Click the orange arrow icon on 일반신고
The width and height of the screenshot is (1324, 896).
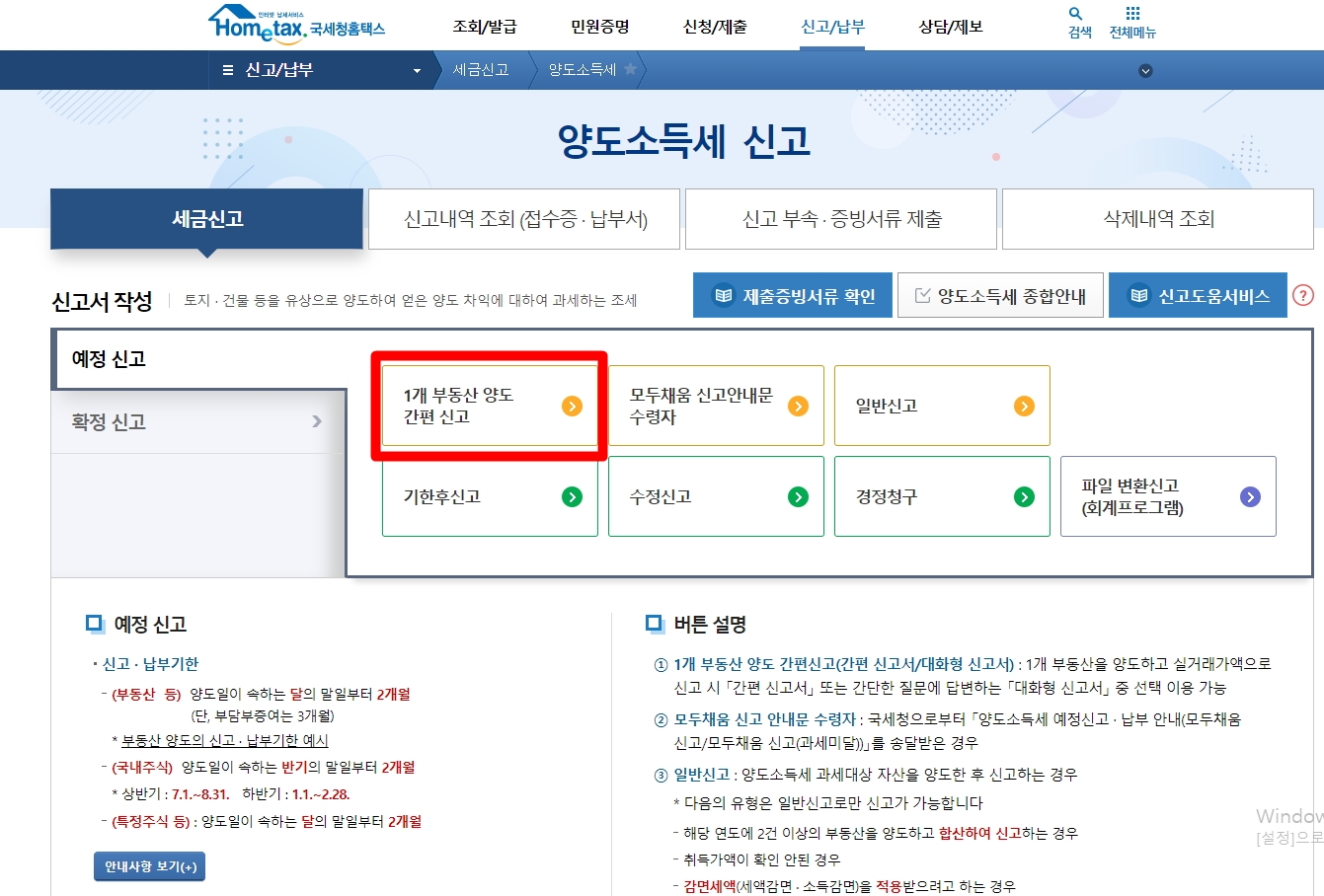tap(1024, 406)
